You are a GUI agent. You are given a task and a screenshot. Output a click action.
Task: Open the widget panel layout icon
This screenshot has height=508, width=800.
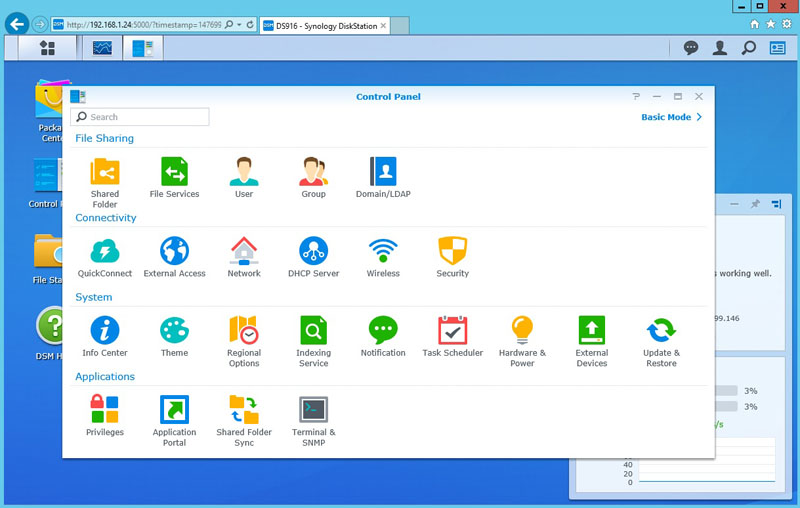pyautogui.click(x=777, y=204)
